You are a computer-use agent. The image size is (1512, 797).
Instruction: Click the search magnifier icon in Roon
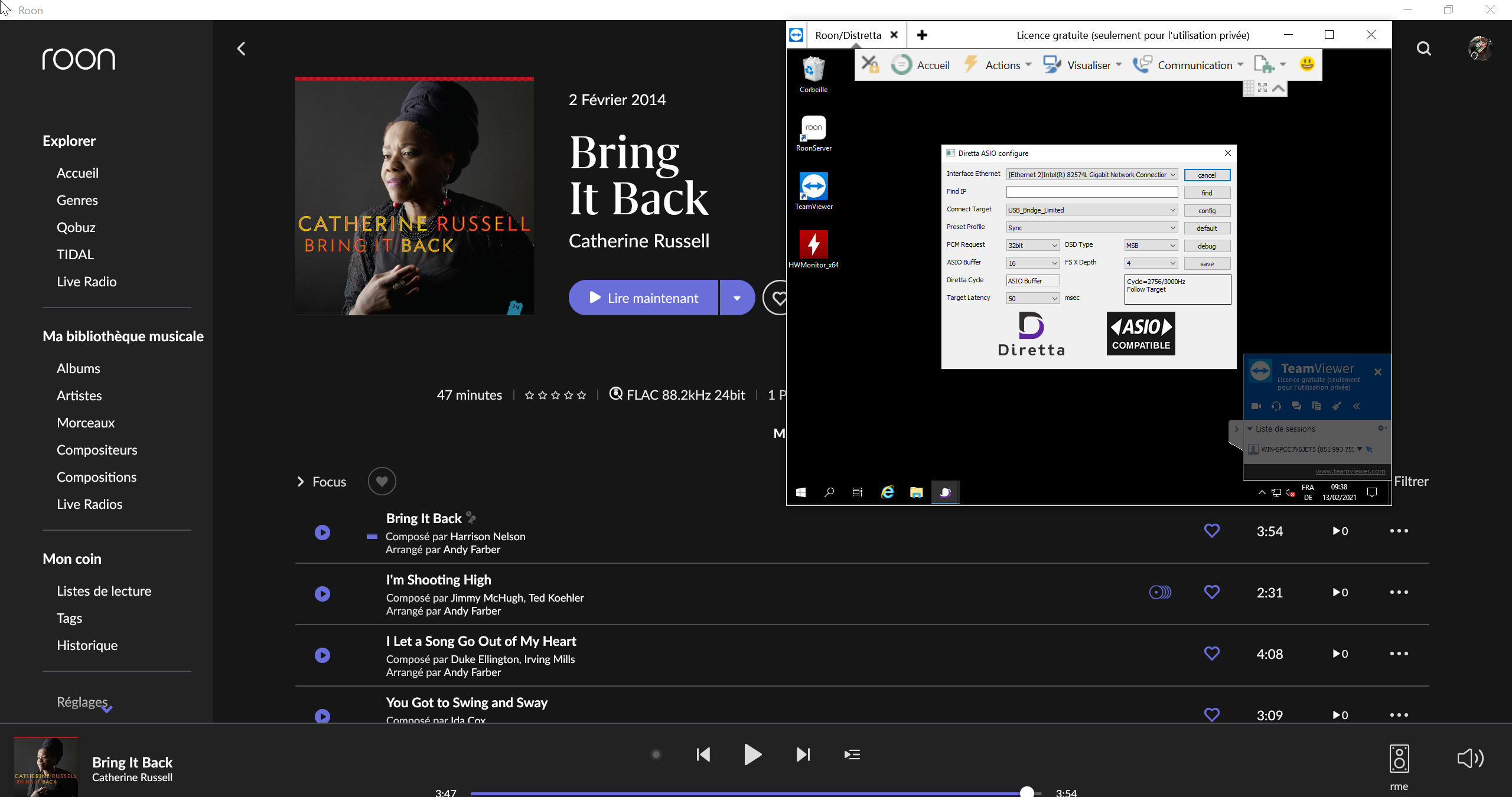(1423, 48)
